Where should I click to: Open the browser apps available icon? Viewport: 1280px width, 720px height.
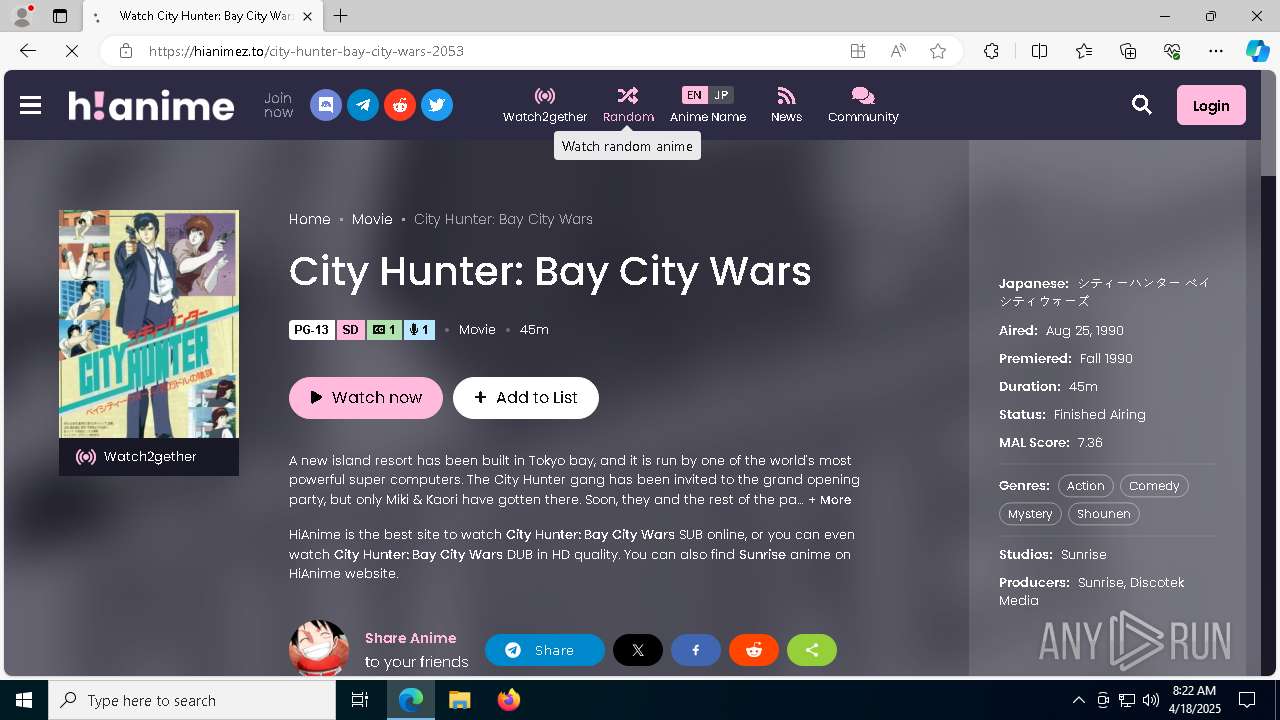click(858, 51)
